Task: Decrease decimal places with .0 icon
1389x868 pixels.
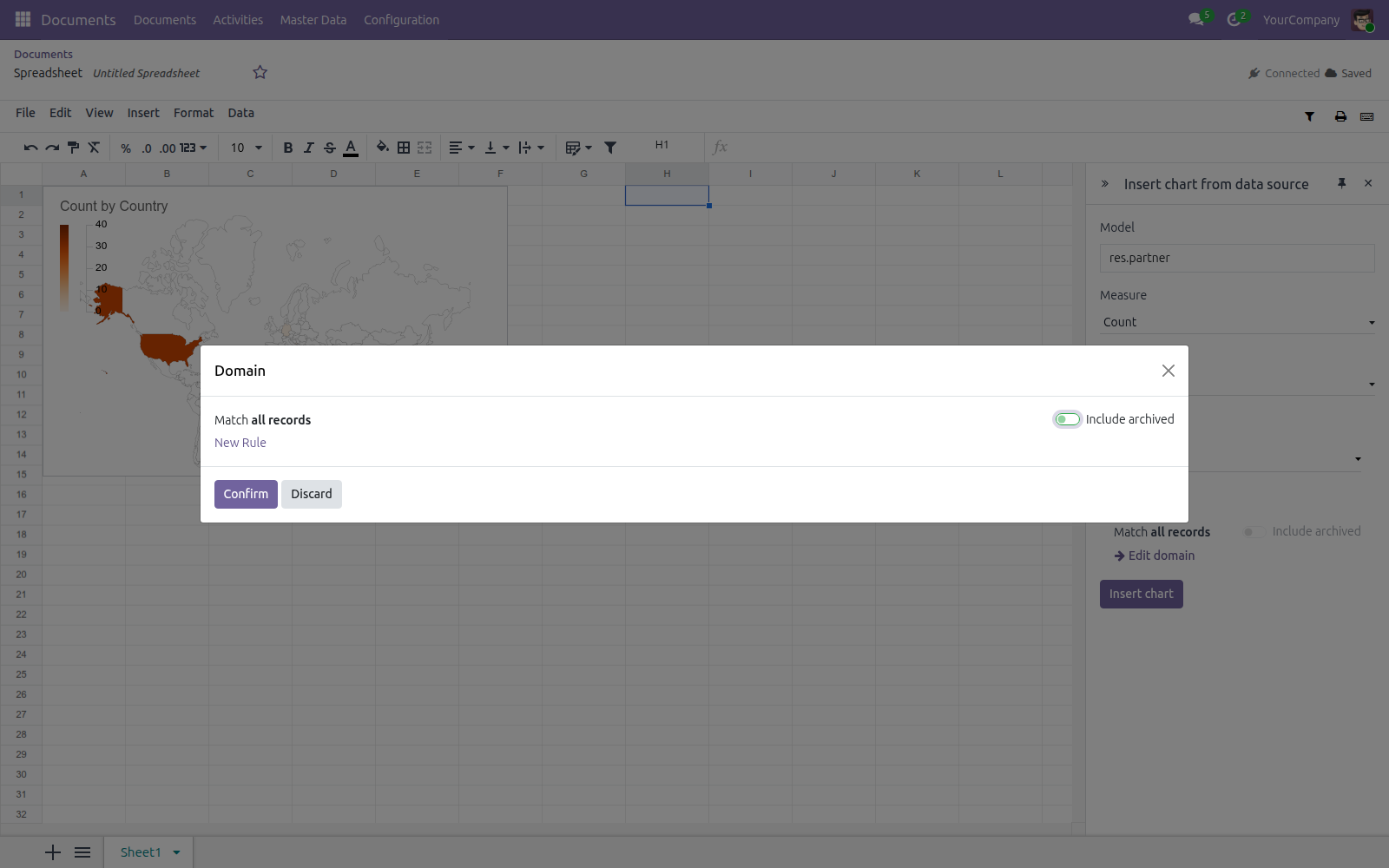Action: click(x=147, y=148)
